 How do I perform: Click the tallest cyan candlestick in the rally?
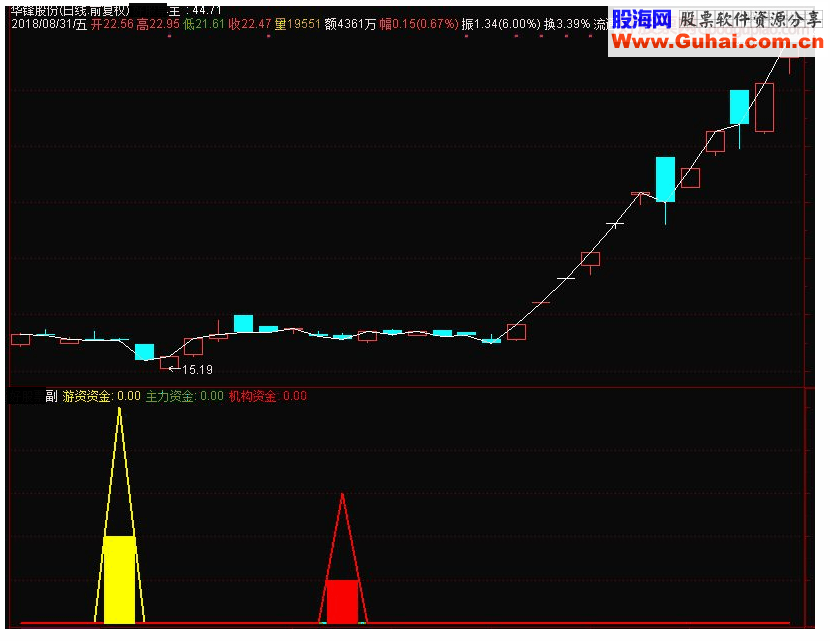tap(665, 179)
